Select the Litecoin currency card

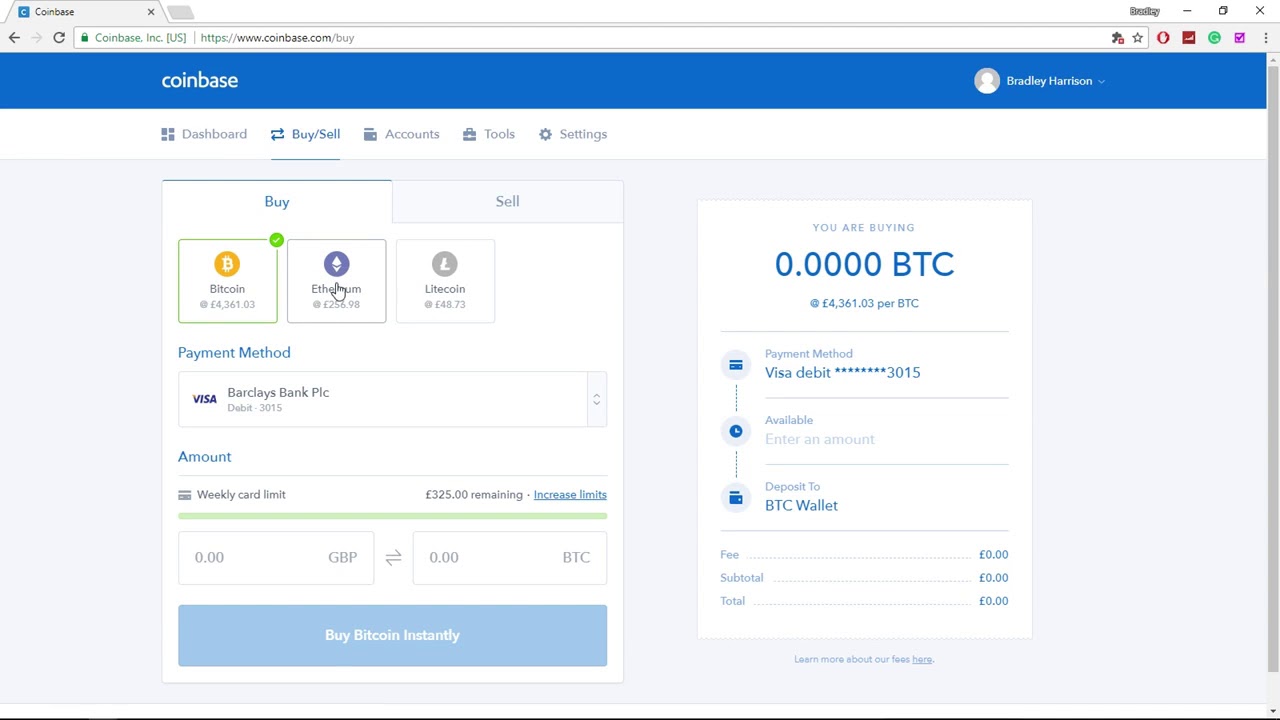pos(445,281)
